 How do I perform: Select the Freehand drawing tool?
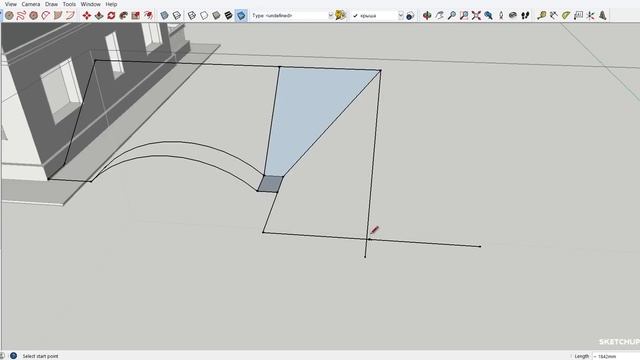click(22, 16)
